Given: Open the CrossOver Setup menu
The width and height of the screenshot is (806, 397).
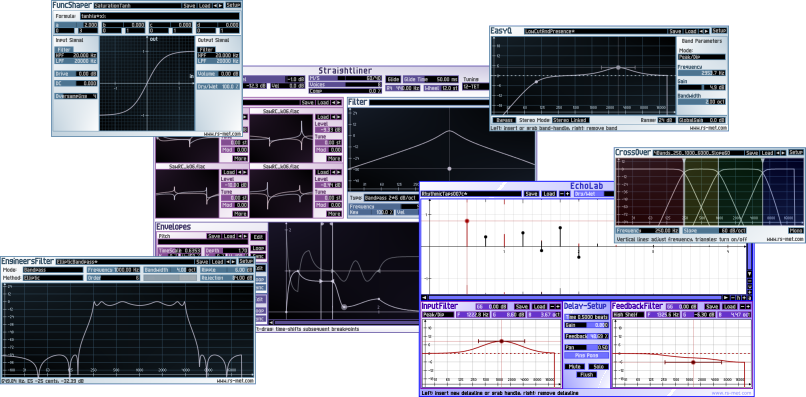Looking at the screenshot, I should tap(796, 153).
